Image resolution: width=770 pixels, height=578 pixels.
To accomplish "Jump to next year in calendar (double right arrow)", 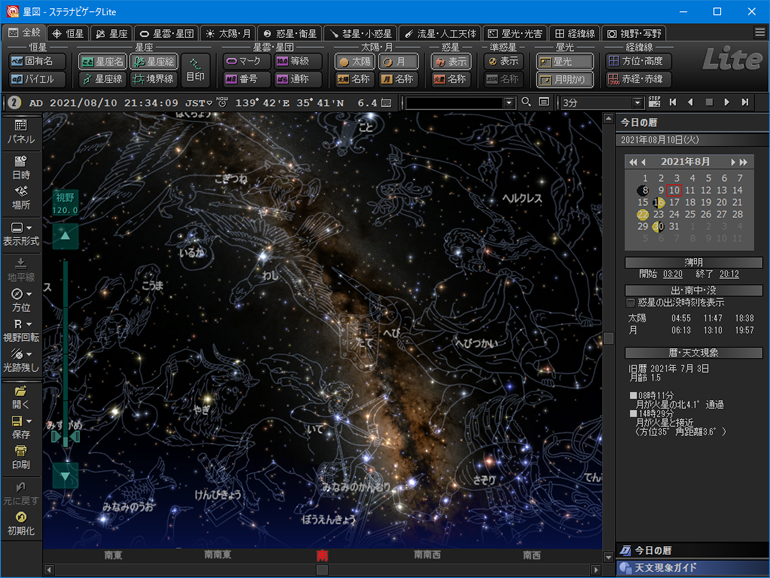I will [743, 162].
